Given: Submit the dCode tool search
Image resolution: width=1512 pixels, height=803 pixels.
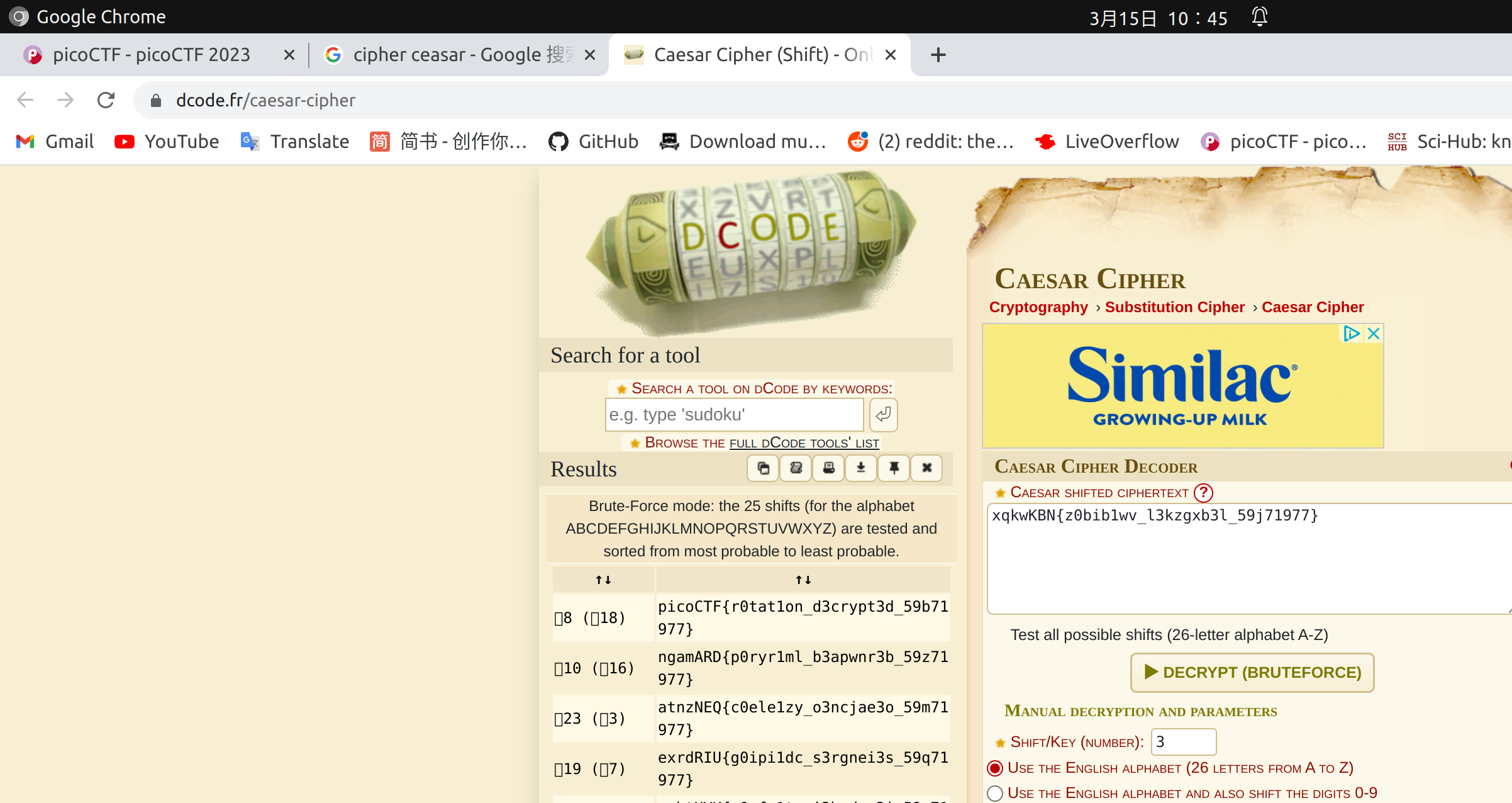Looking at the screenshot, I should 883,415.
